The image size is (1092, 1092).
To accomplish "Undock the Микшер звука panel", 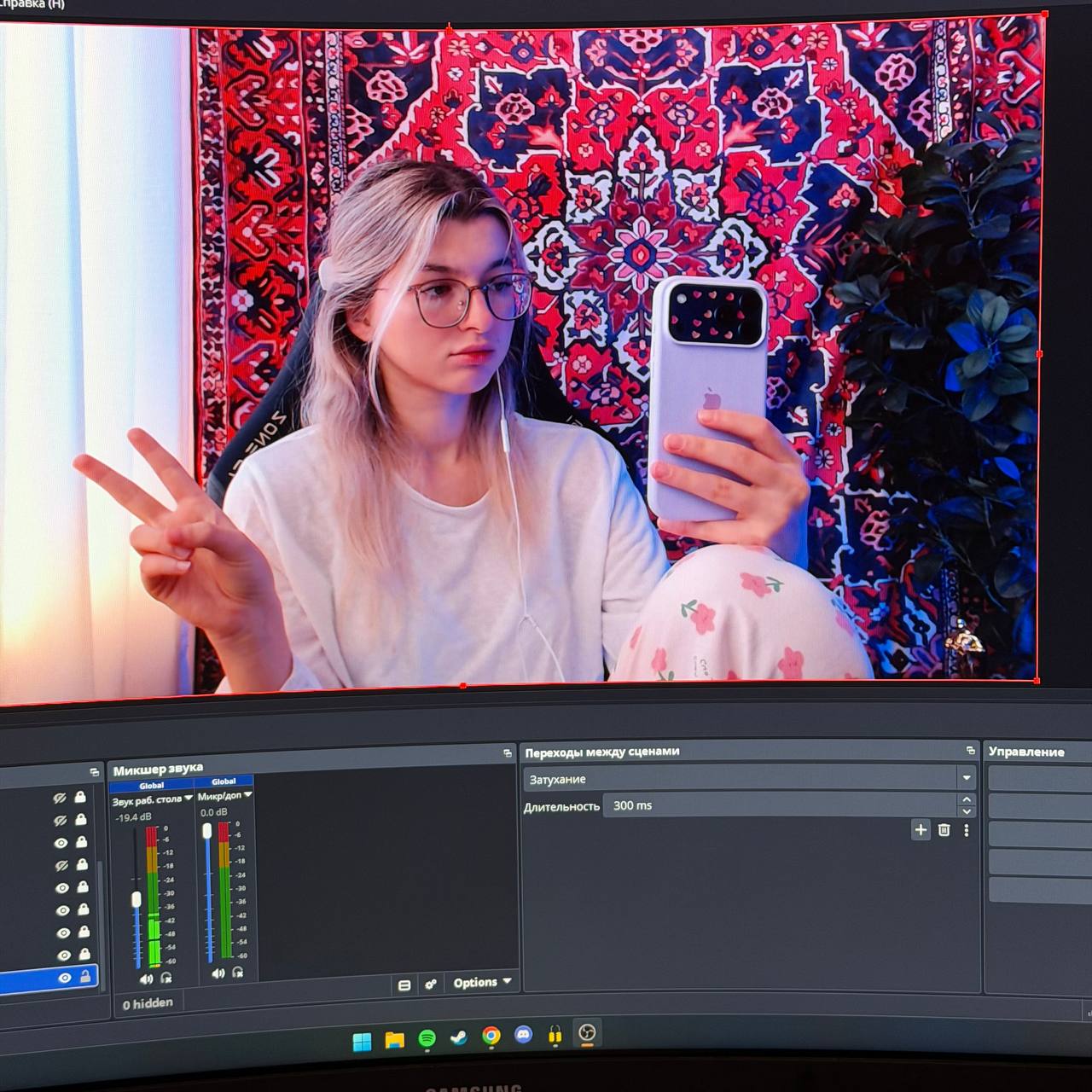I will click(508, 752).
